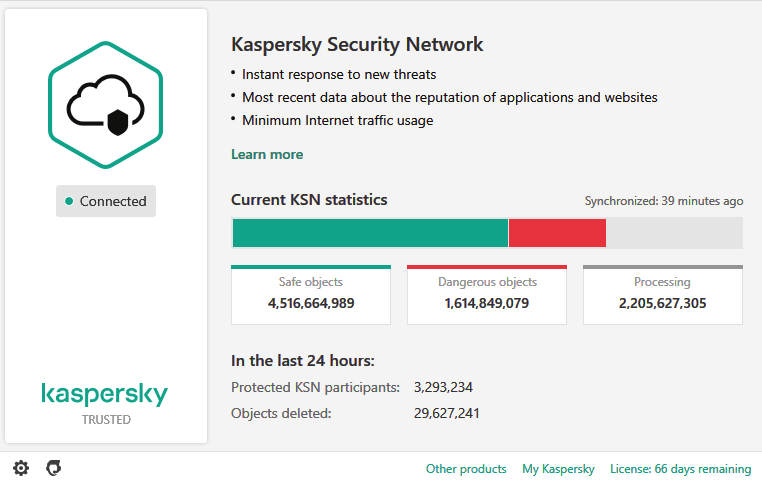Click the Connected status badge
The height and width of the screenshot is (481, 762).
pyautogui.click(x=106, y=201)
